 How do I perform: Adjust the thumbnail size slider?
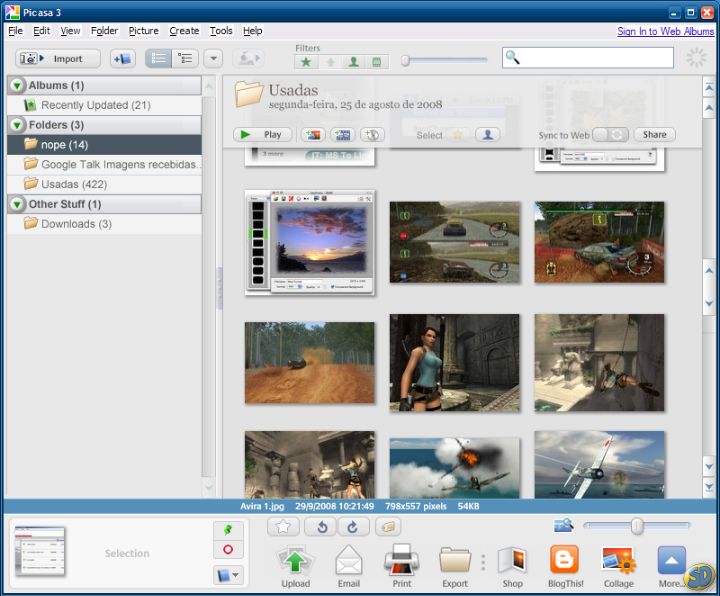636,526
